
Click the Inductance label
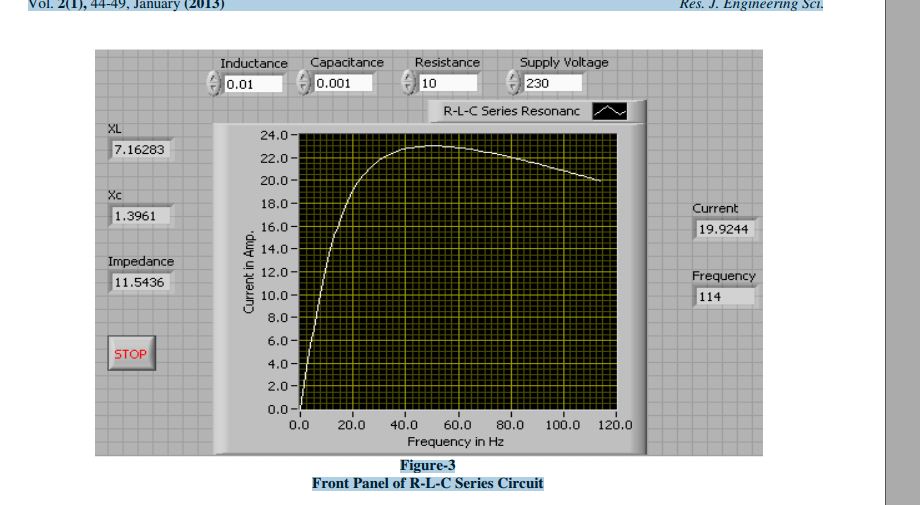pos(254,63)
